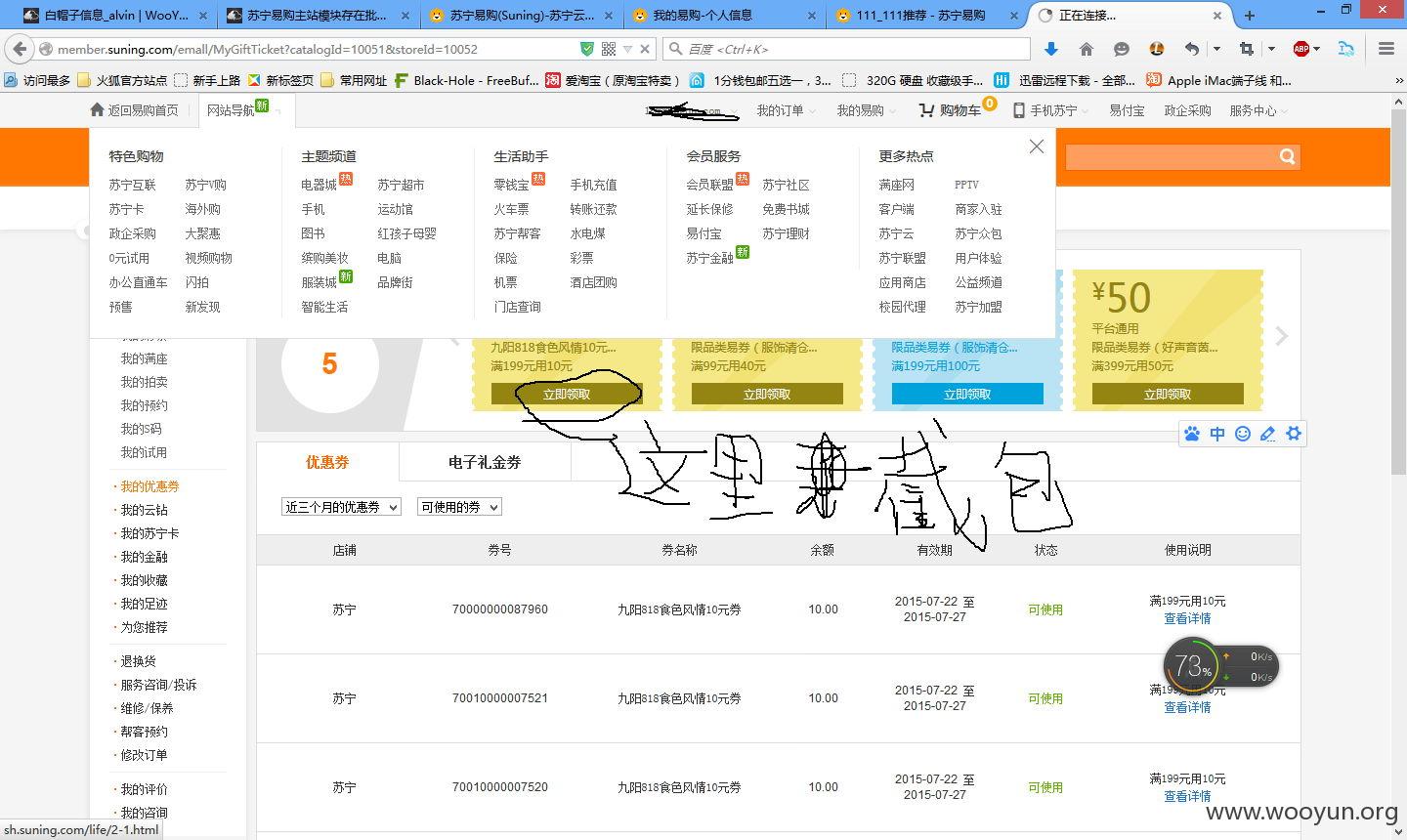Click the orange site search input box

[1171, 156]
